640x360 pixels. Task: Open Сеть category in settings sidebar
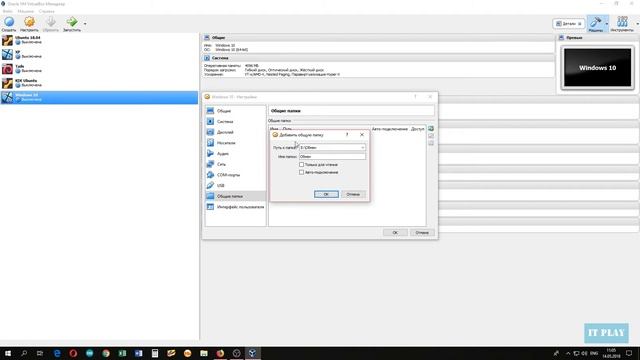point(236,164)
